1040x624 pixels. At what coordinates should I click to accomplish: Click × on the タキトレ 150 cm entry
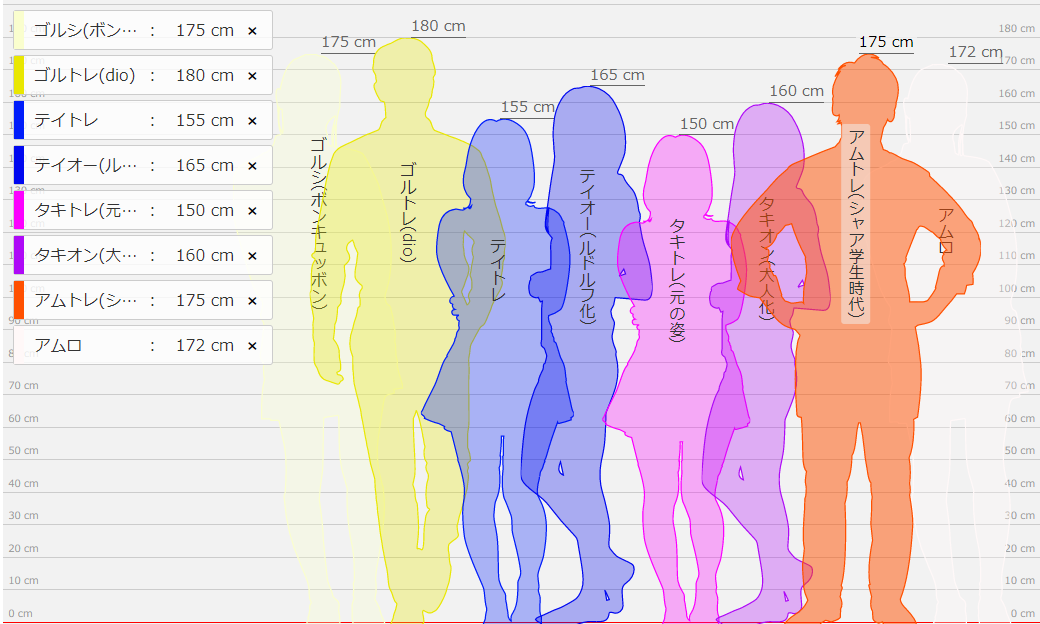tap(252, 211)
